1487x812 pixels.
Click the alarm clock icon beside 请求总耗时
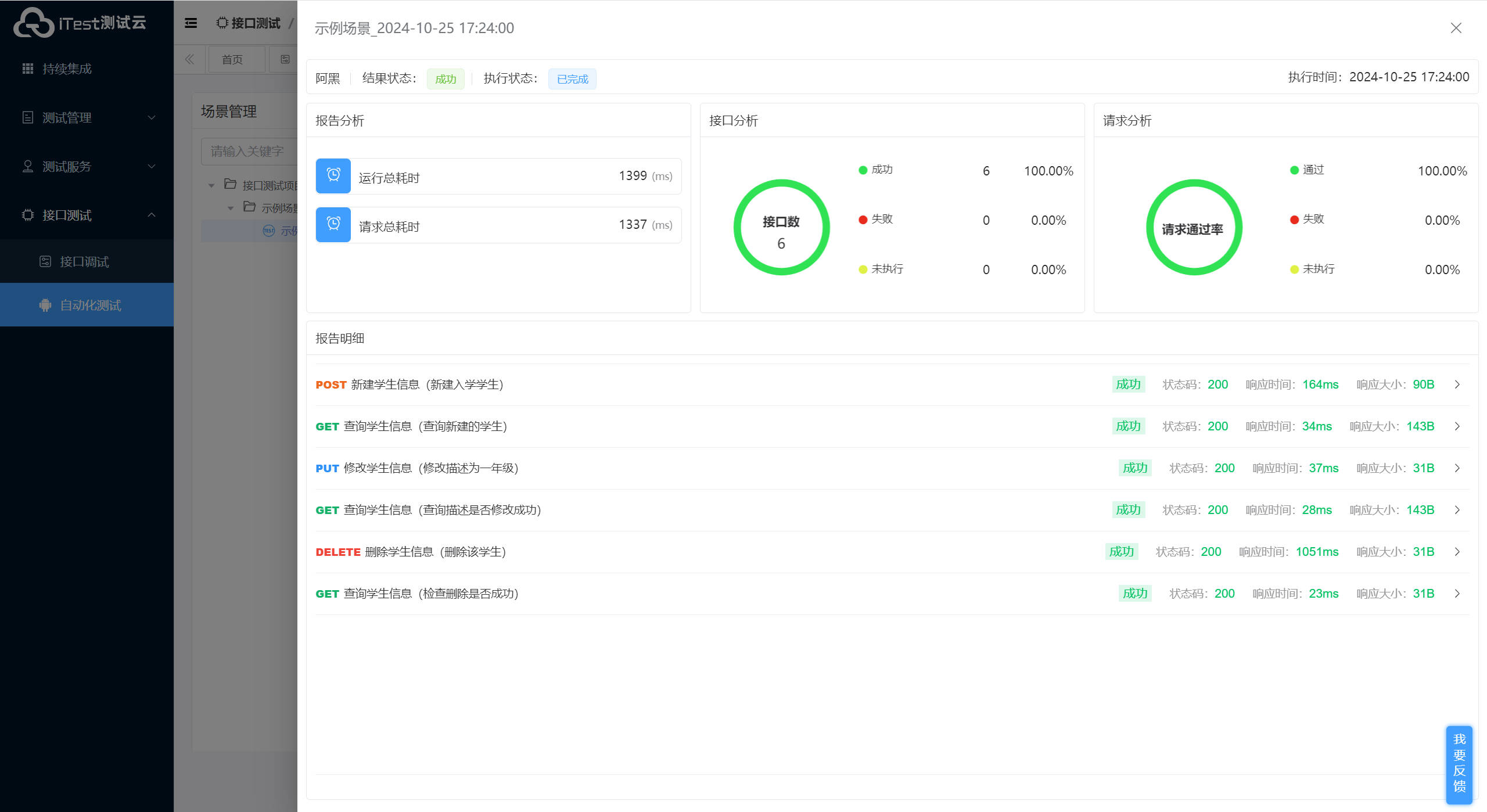[333, 224]
